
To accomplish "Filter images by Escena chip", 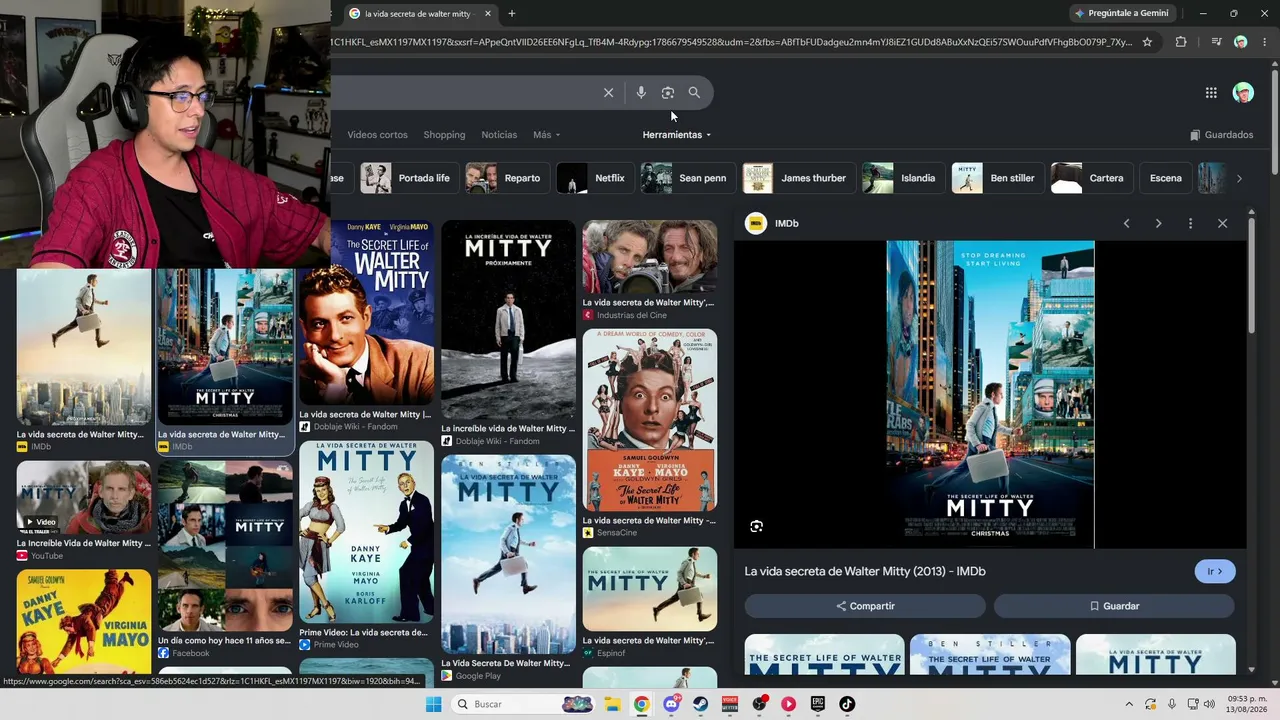I will [1166, 178].
